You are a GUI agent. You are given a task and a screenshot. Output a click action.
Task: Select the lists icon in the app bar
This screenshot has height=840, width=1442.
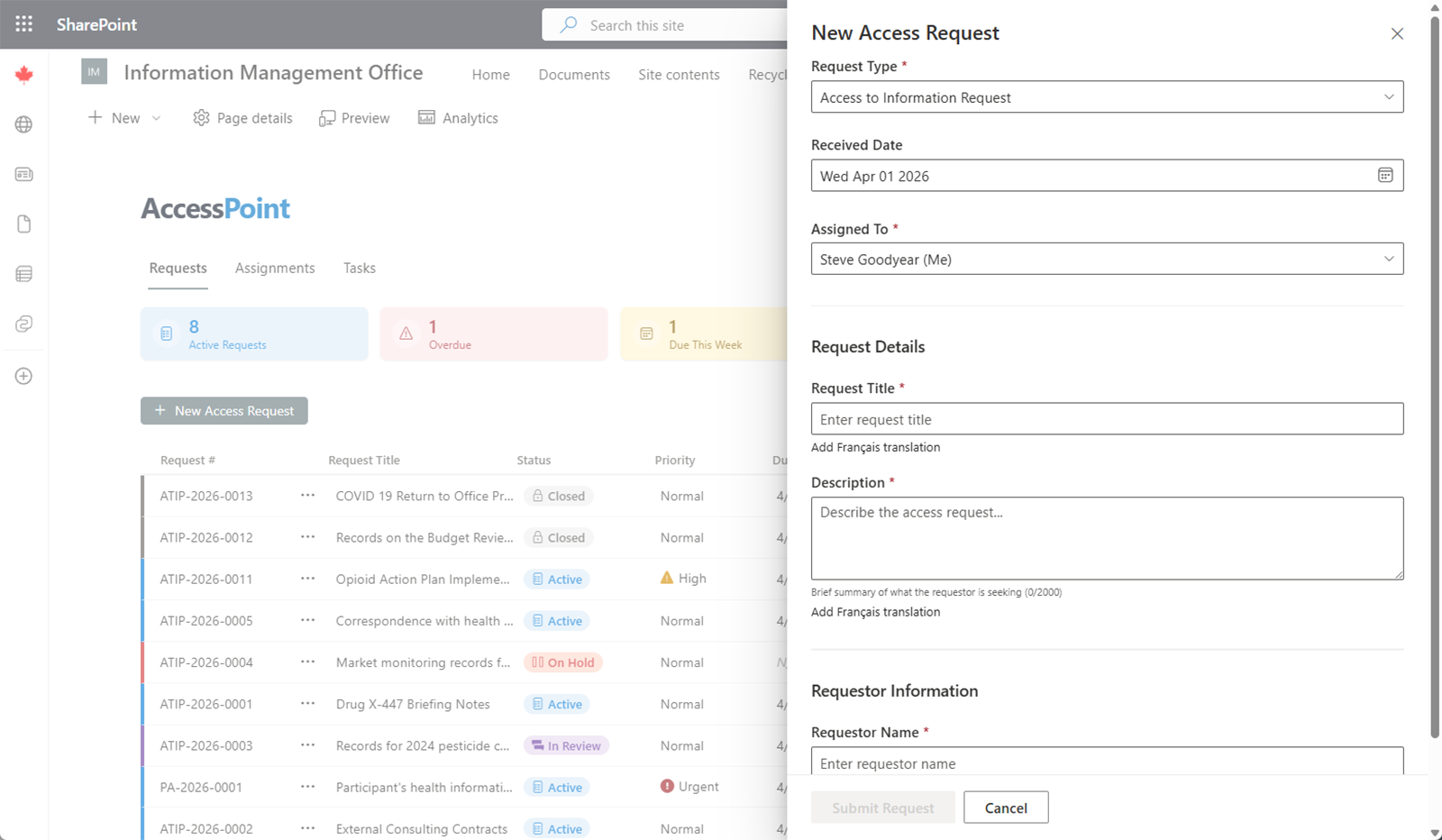coord(23,273)
